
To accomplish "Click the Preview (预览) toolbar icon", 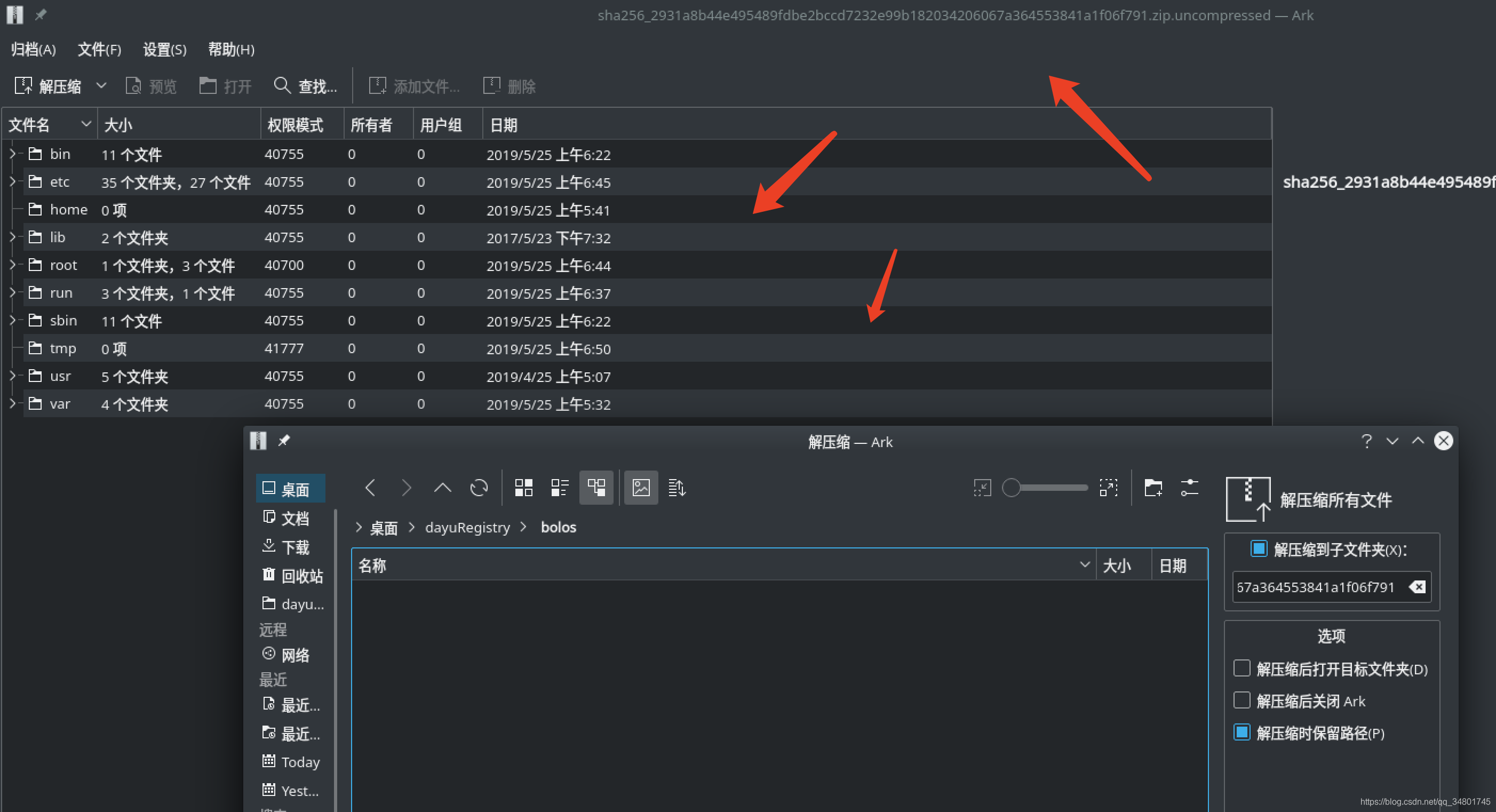I will click(x=133, y=86).
